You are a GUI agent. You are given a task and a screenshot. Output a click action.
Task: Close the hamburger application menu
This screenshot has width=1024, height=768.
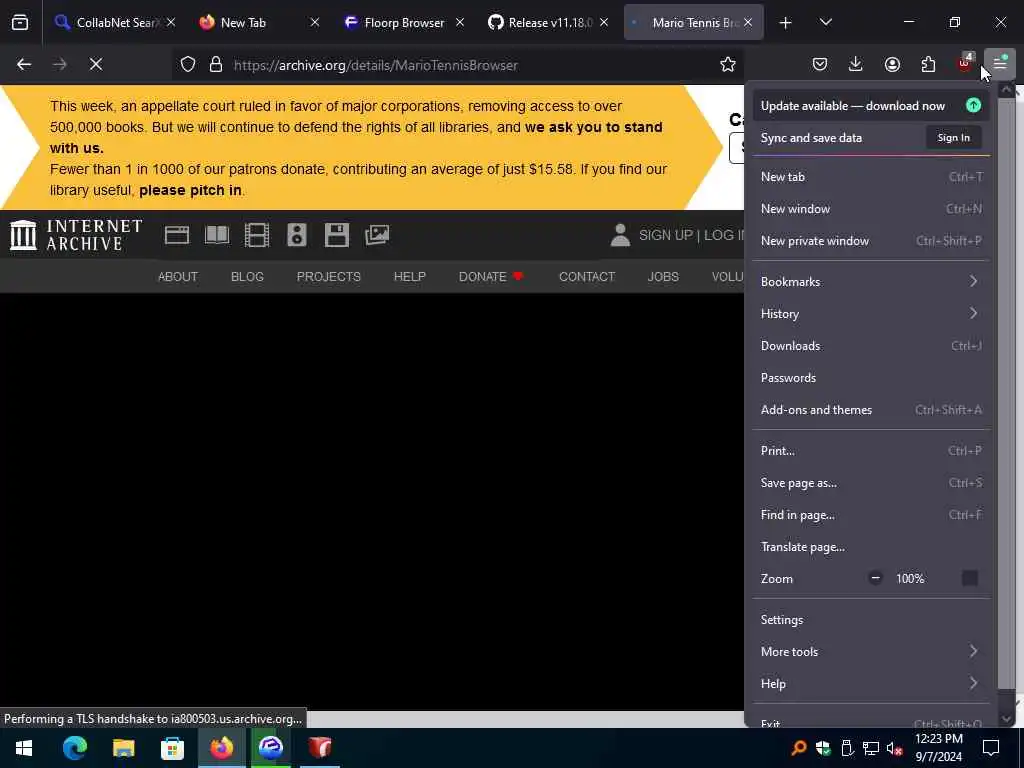1000,63
